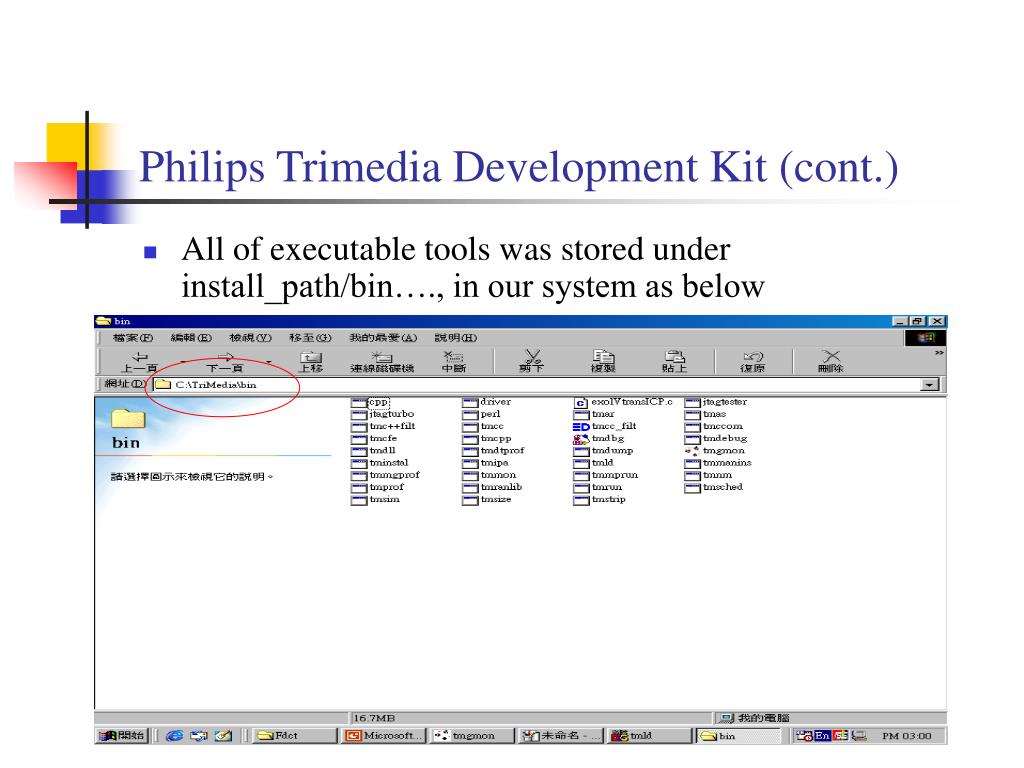Click the Paste (貼上) toolbar icon
Viewport: 1024px width, 768px height.
tap(675, 361)
